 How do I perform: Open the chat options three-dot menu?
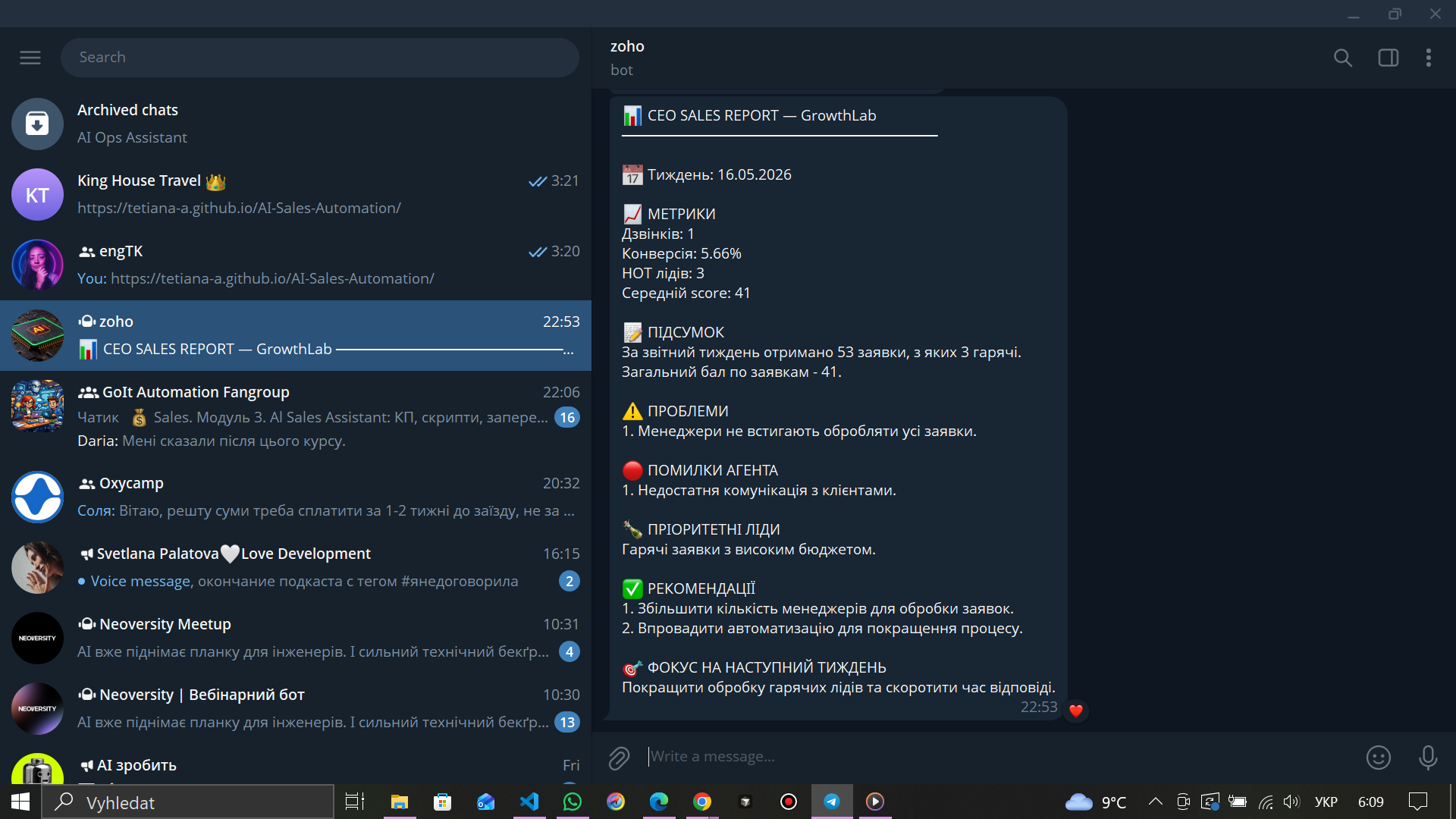(1429, 58)
